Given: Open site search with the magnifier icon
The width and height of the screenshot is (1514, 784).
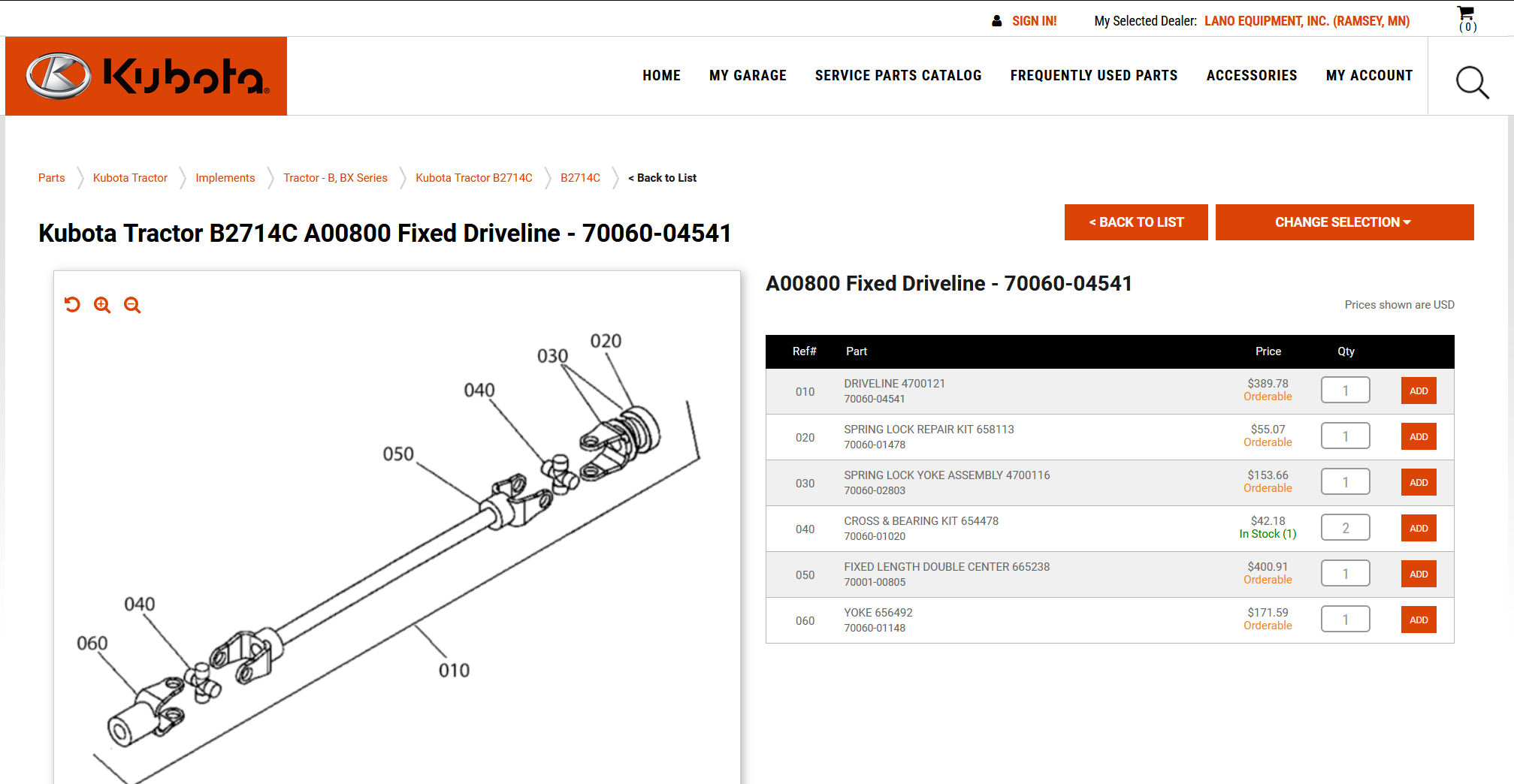Looking at the screenshot, I should [1471, 82].
